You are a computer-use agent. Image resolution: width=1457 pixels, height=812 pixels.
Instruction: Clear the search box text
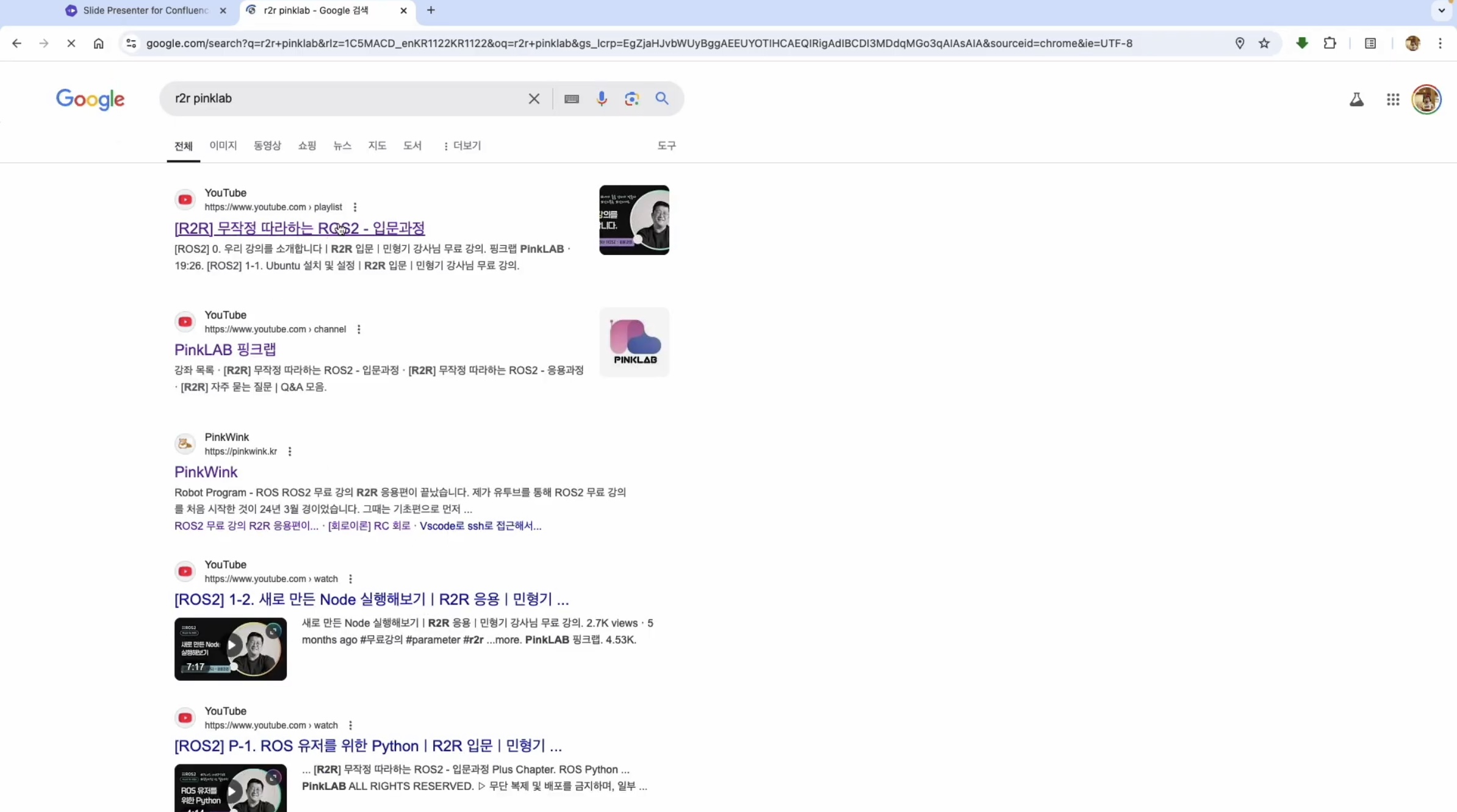click(x=534, y=99)
